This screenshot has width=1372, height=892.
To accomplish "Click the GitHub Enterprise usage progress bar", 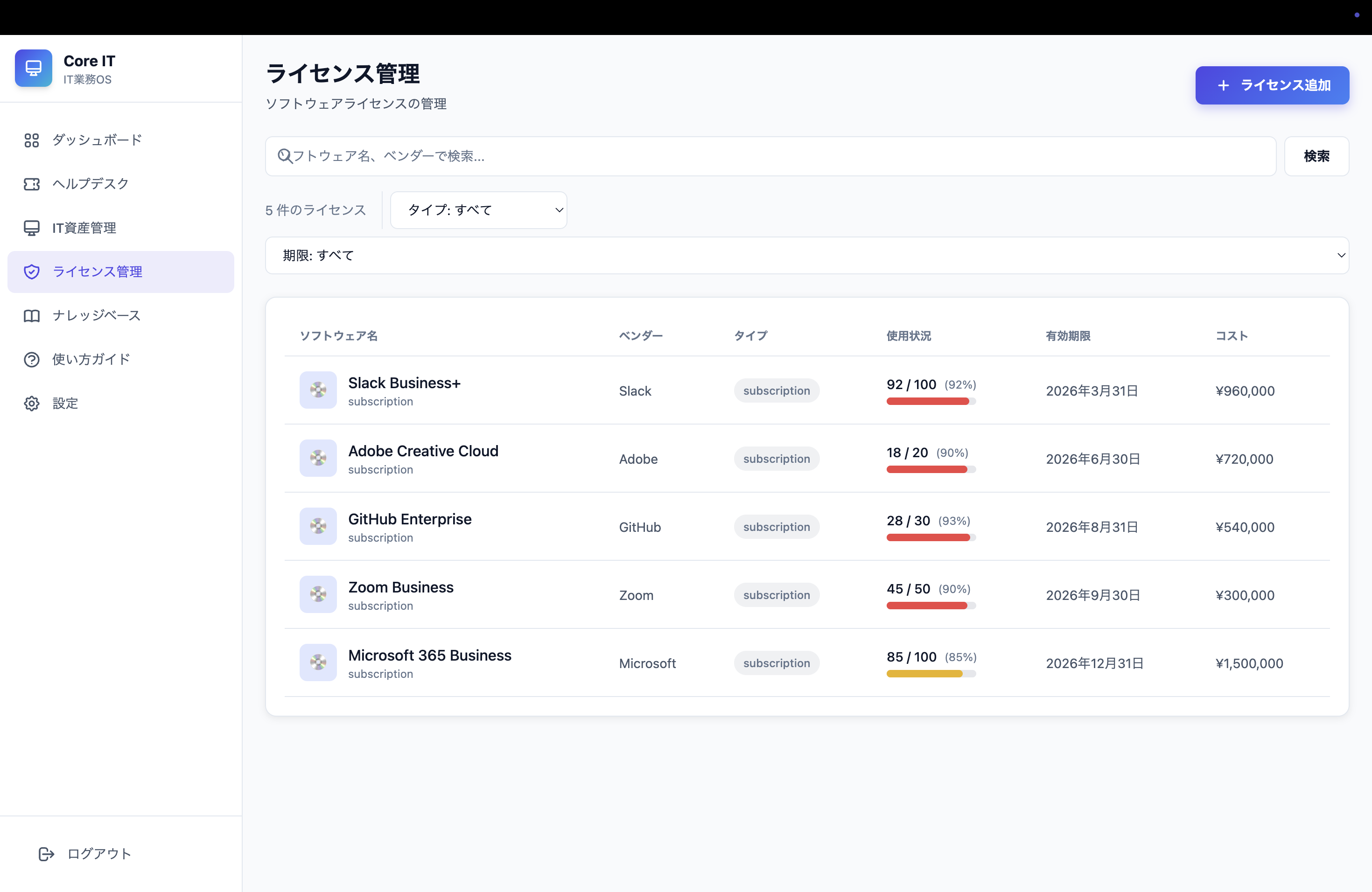I will click(x=931, y=537).
